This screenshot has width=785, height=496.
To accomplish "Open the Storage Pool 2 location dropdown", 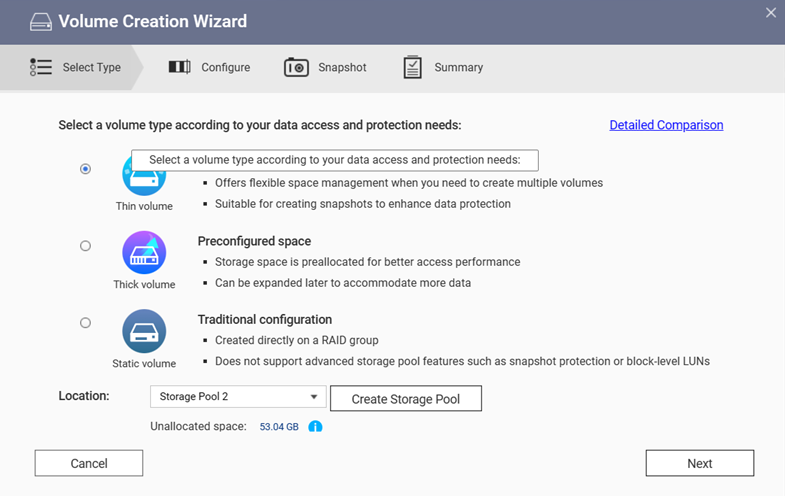I will [238, 397].
